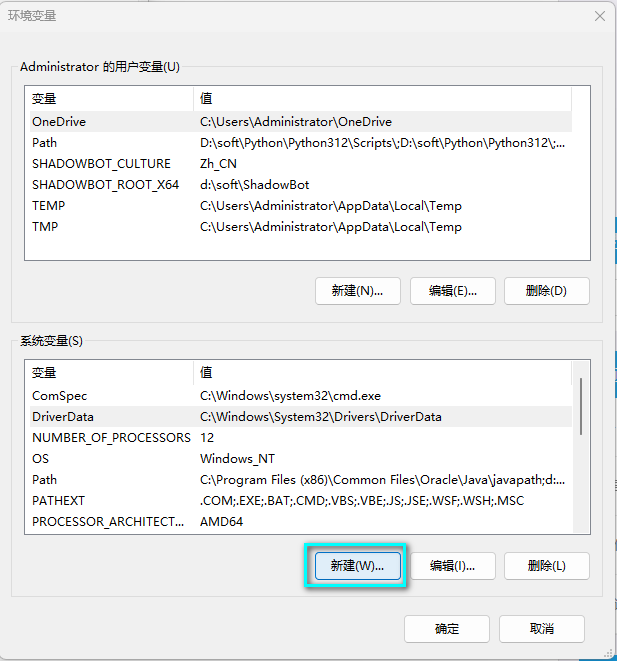
Task: Click 编辑(E)... for user variables
Action: coord(453,291)
